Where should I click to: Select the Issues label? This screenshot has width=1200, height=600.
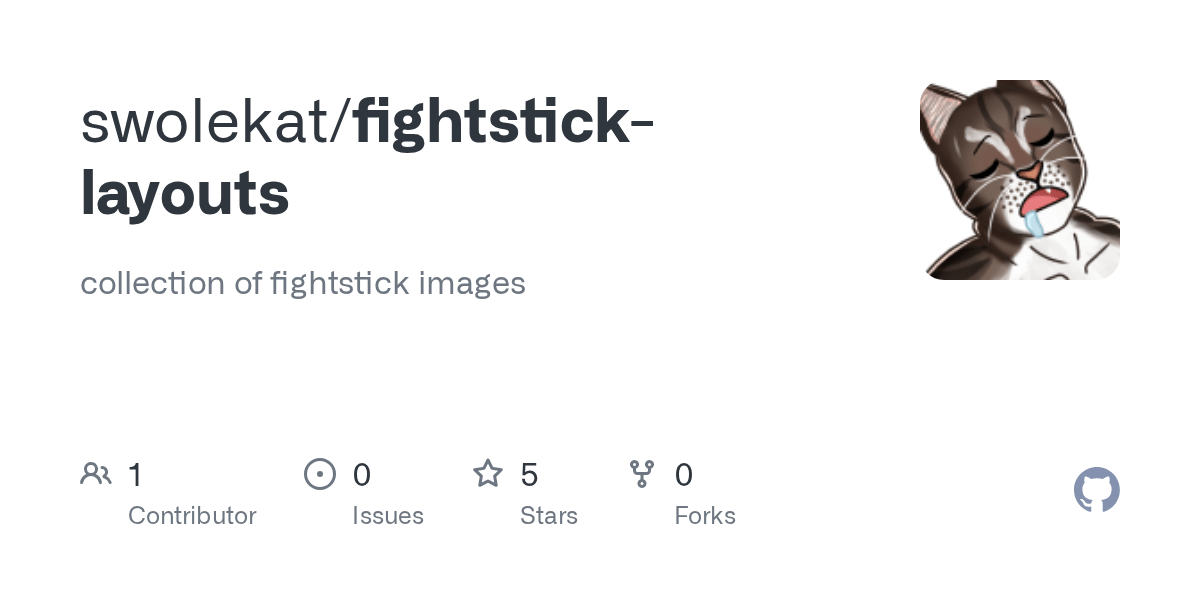tap(388, 516)
